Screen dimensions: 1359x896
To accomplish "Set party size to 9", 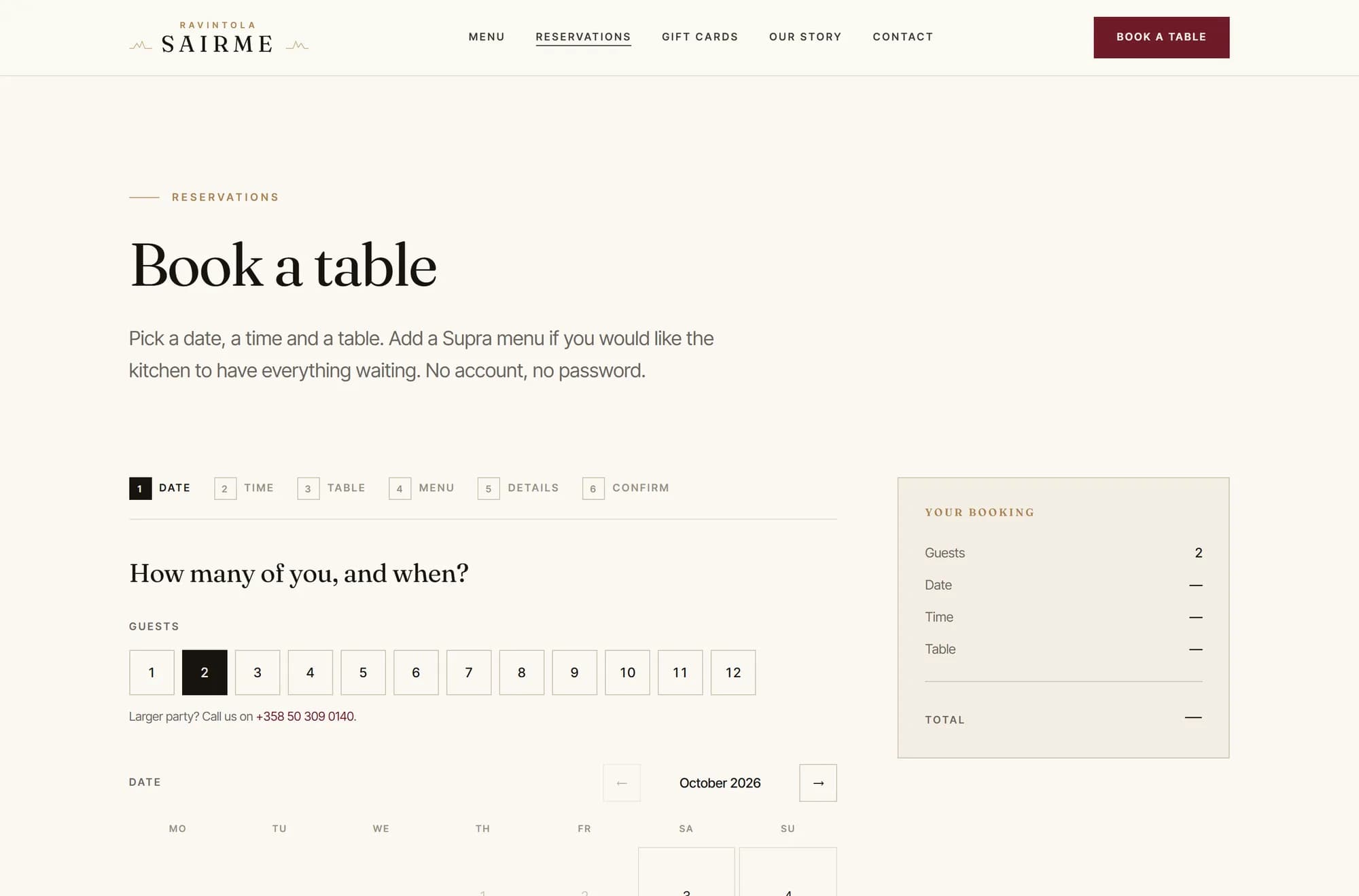I will [575, 673].
